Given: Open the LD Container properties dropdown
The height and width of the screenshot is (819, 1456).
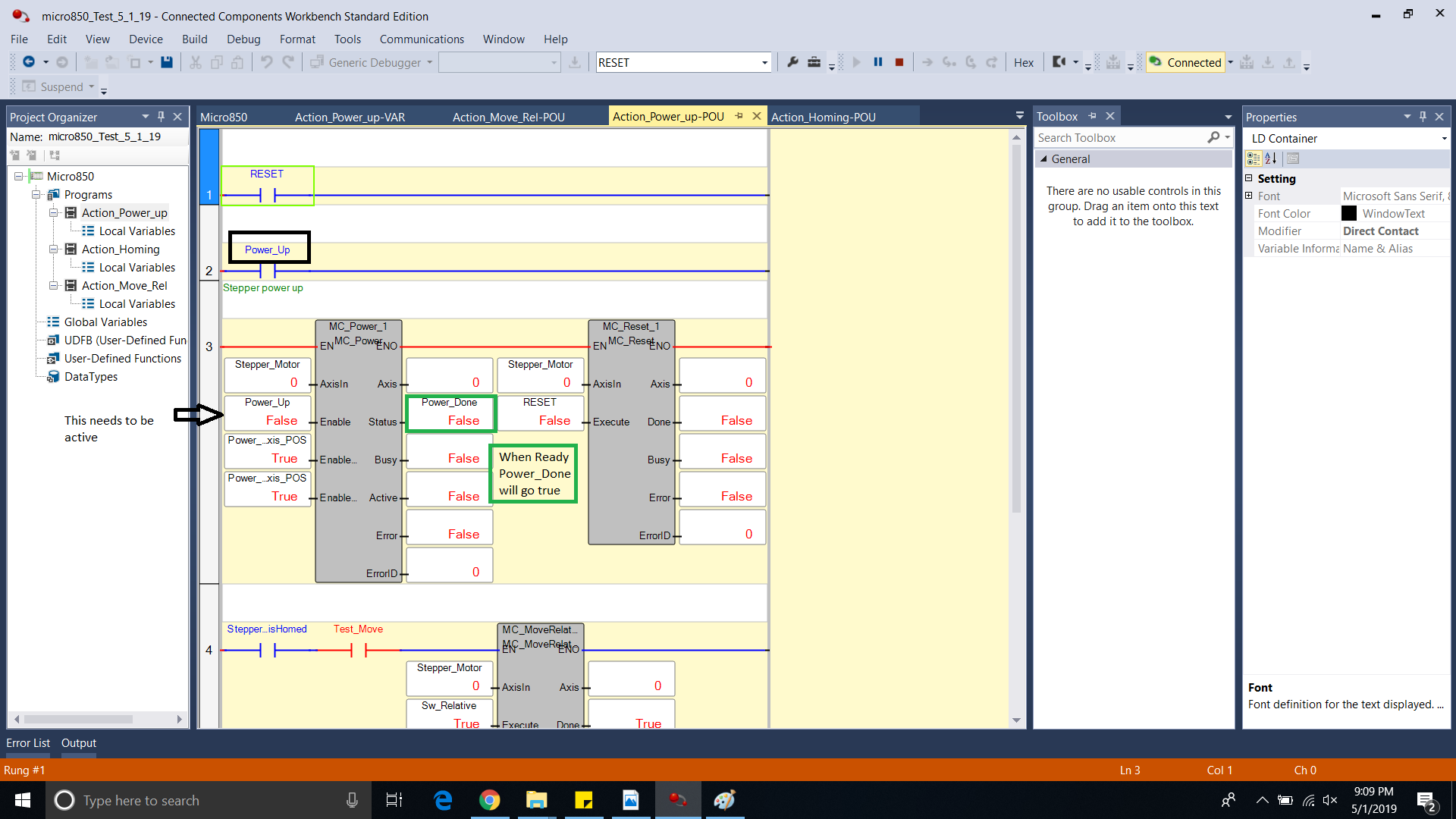Looking at the screenshot, I should (x=1444, y=138).
